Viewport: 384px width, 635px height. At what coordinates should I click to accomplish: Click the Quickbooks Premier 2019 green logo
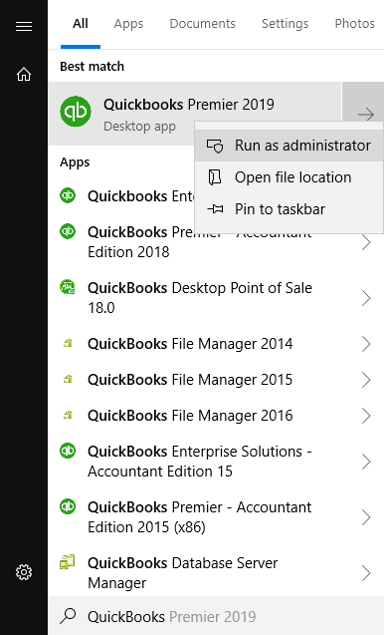tap(76, 111)
